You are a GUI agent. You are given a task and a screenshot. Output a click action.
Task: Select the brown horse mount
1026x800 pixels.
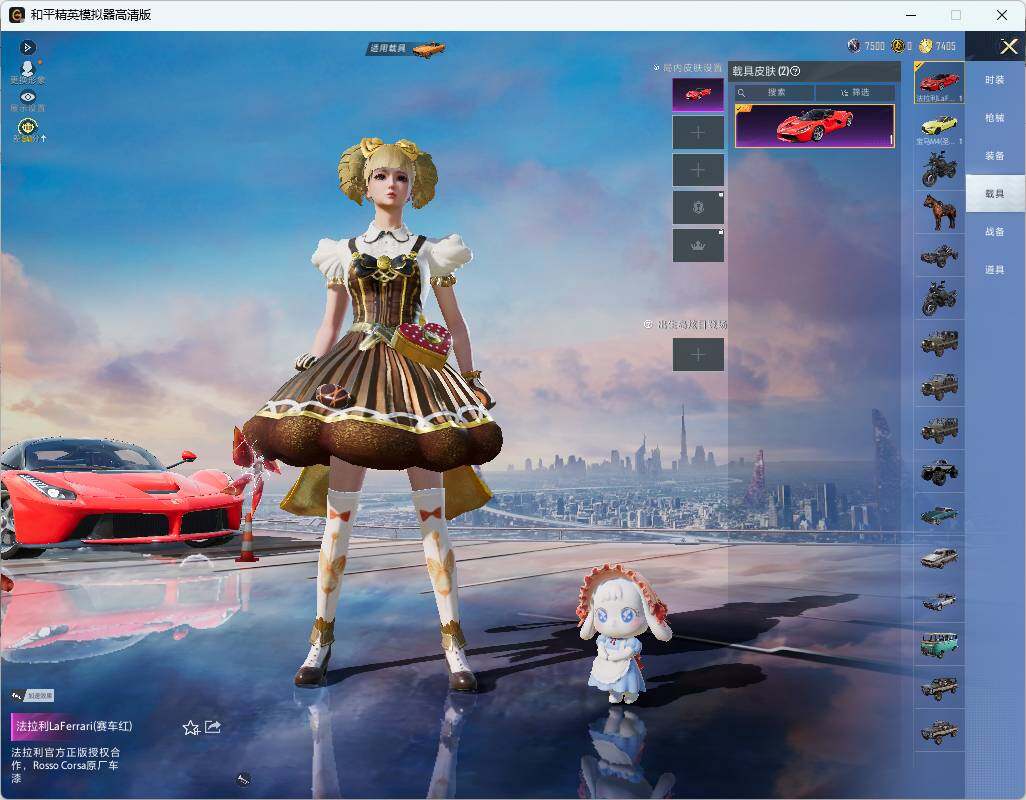[x=939, y=212]
